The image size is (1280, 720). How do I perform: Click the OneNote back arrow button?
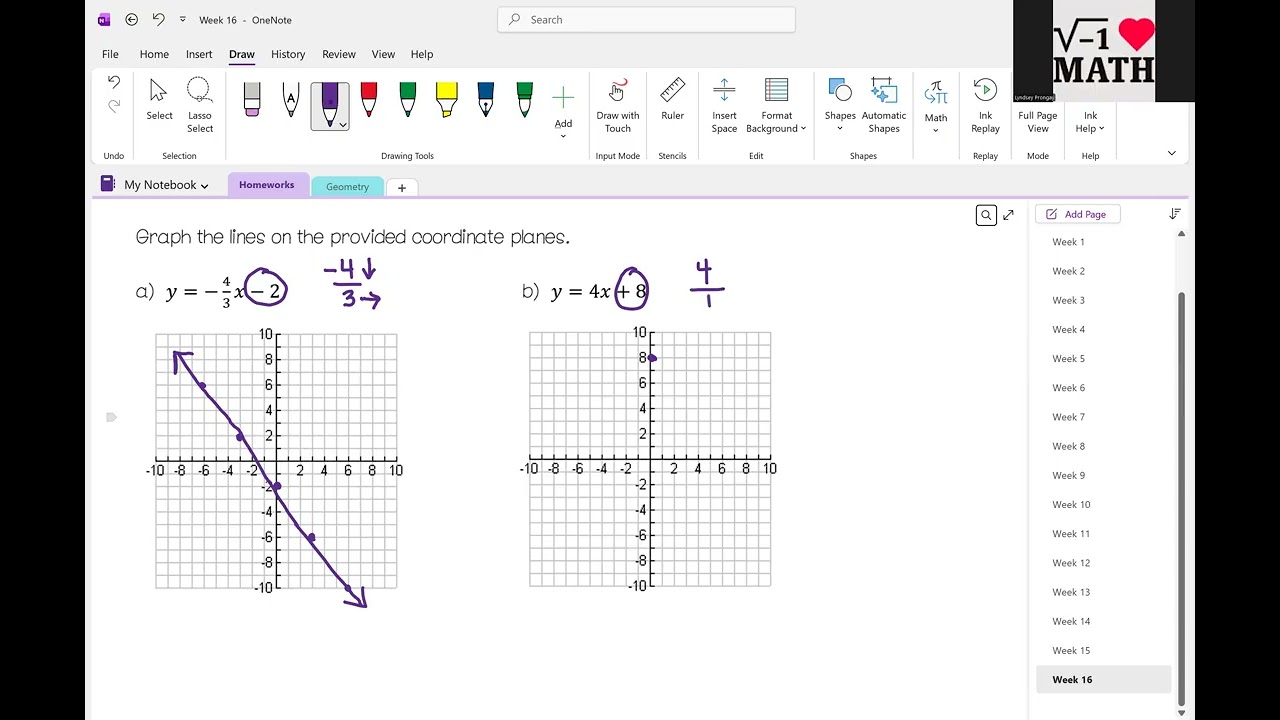coord(132,19)
